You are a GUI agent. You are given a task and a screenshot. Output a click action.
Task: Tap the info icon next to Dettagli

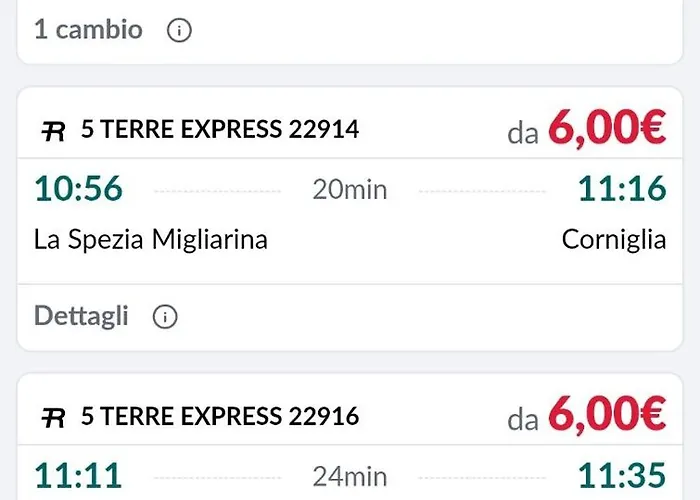(x=165, y=317)
